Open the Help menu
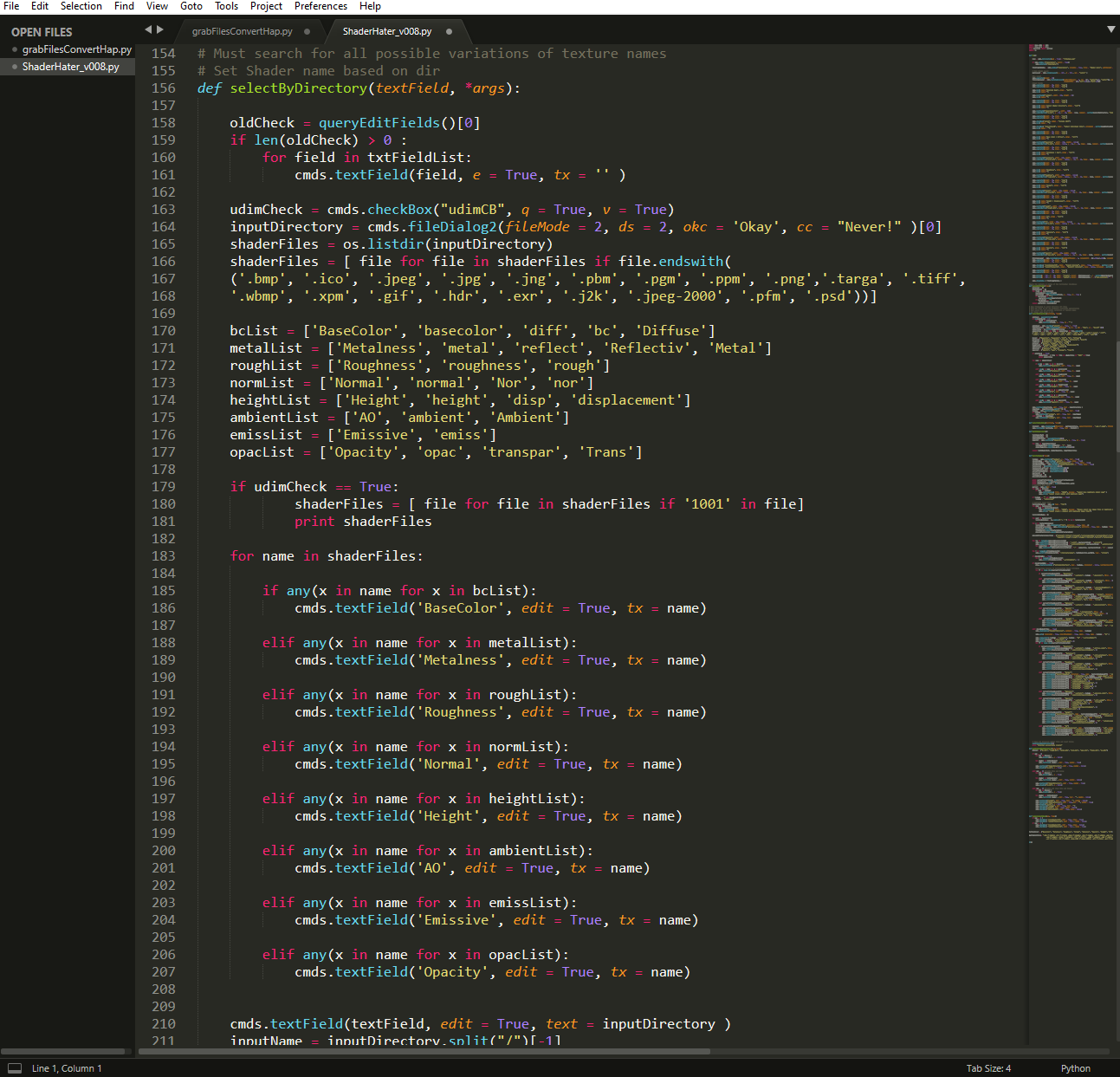This screenshot has height=1077, width=1120. [370, 6]
